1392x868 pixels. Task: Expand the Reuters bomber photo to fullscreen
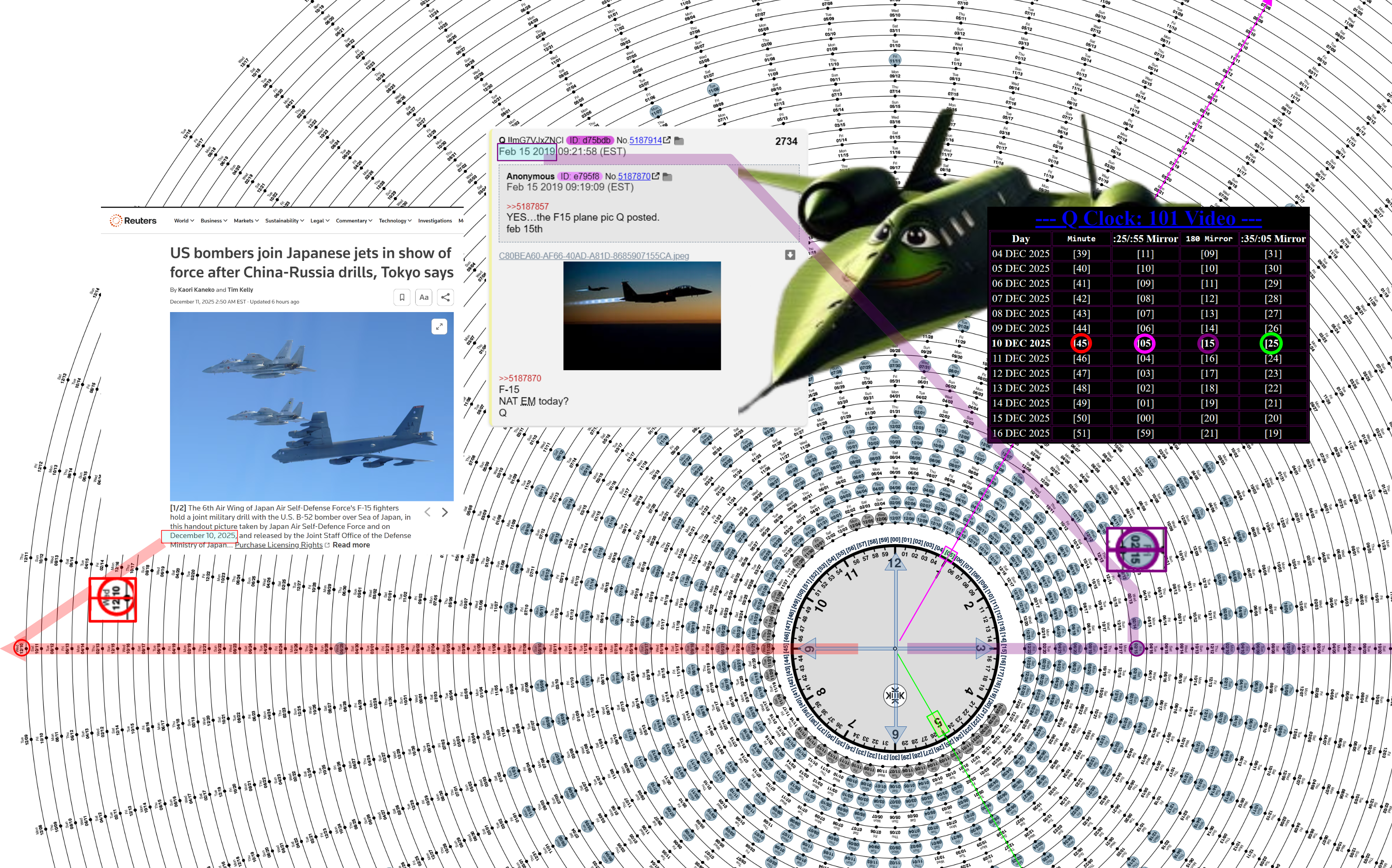(x=439, y=326)
